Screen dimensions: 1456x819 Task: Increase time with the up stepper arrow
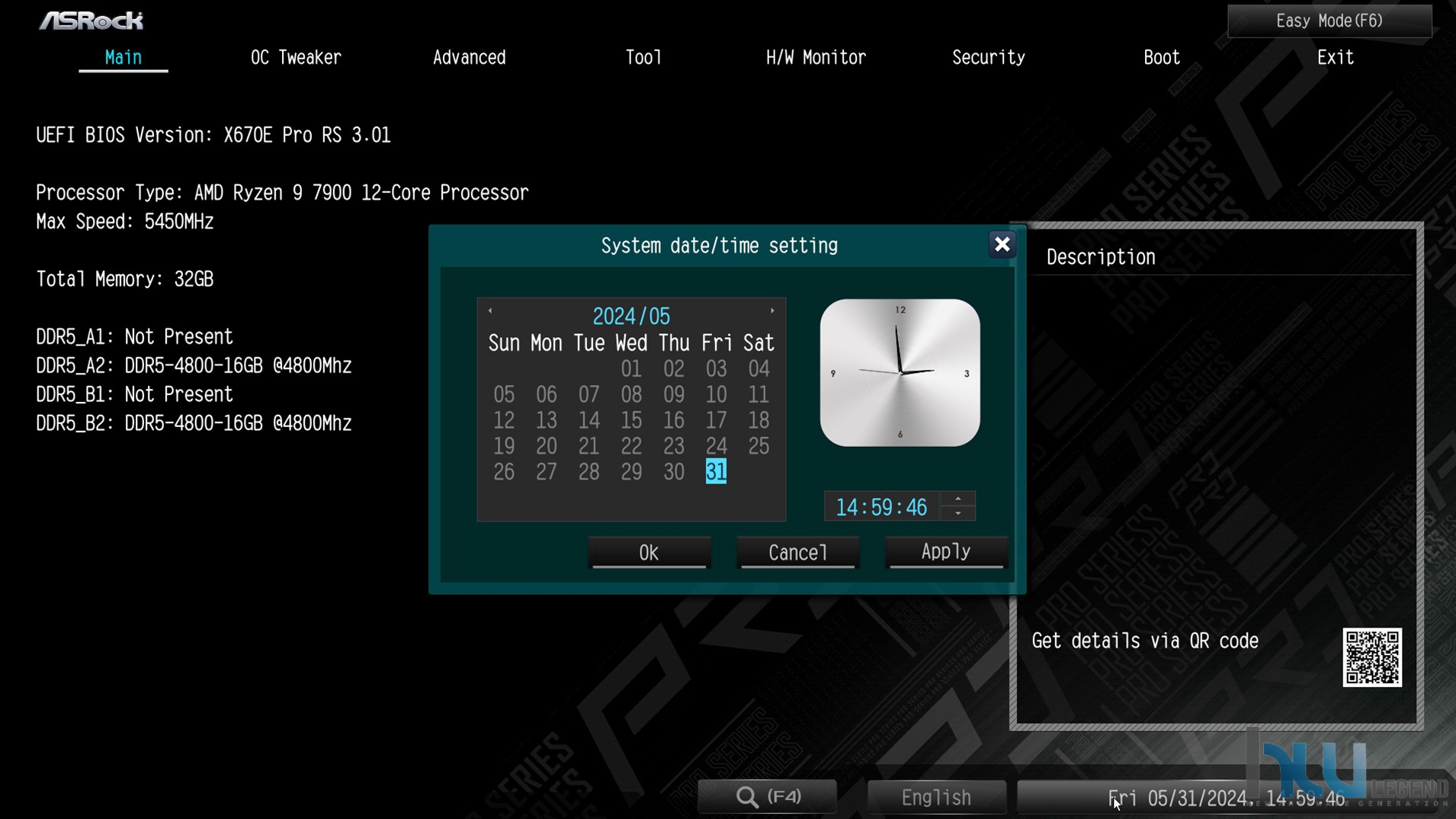(x=958, y=499)
